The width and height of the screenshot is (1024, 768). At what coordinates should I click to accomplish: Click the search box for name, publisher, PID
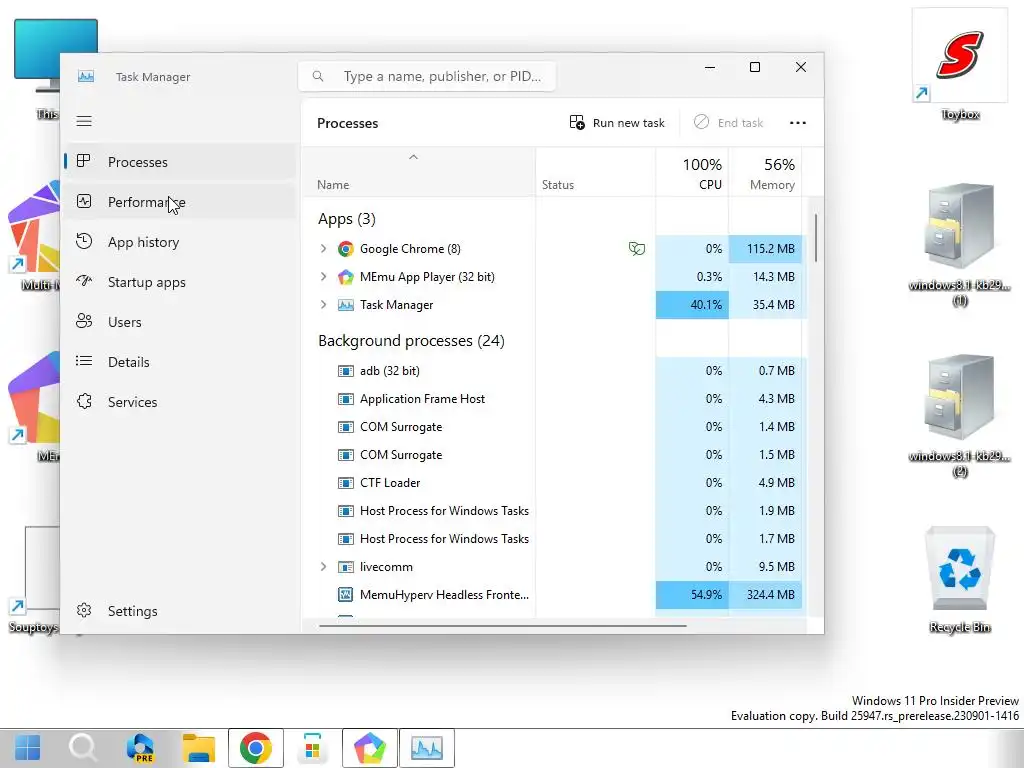(x=426, y=76)
